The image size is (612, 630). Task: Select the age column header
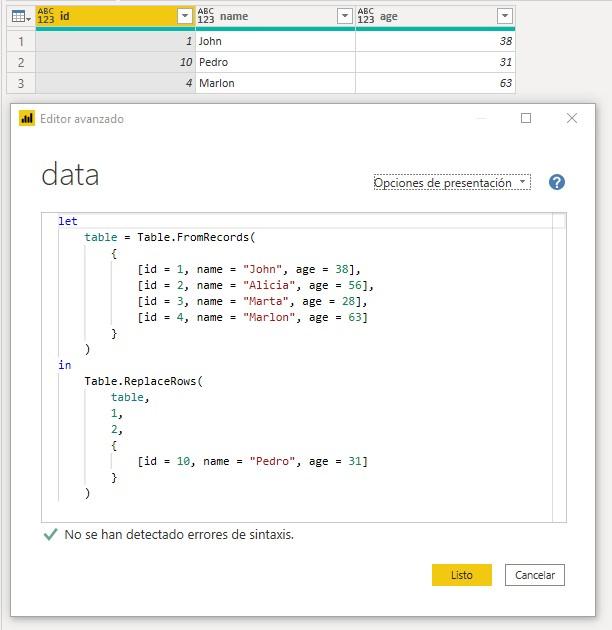435,16
